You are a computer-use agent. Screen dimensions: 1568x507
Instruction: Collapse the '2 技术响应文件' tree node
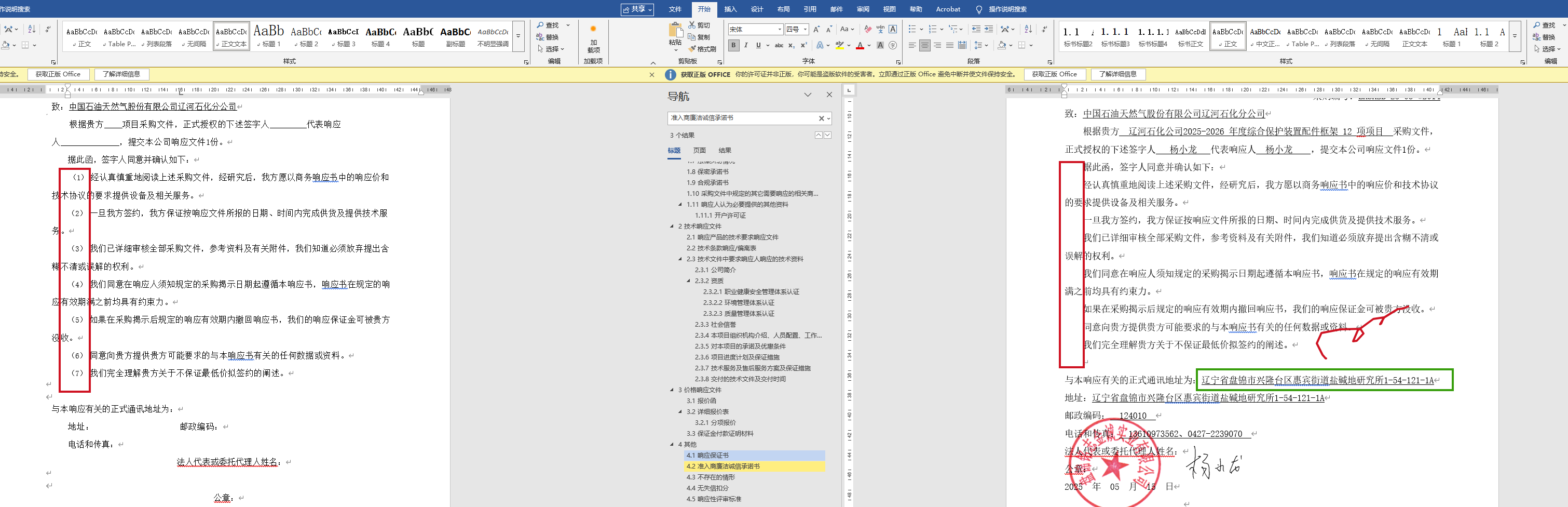(672, 226)
